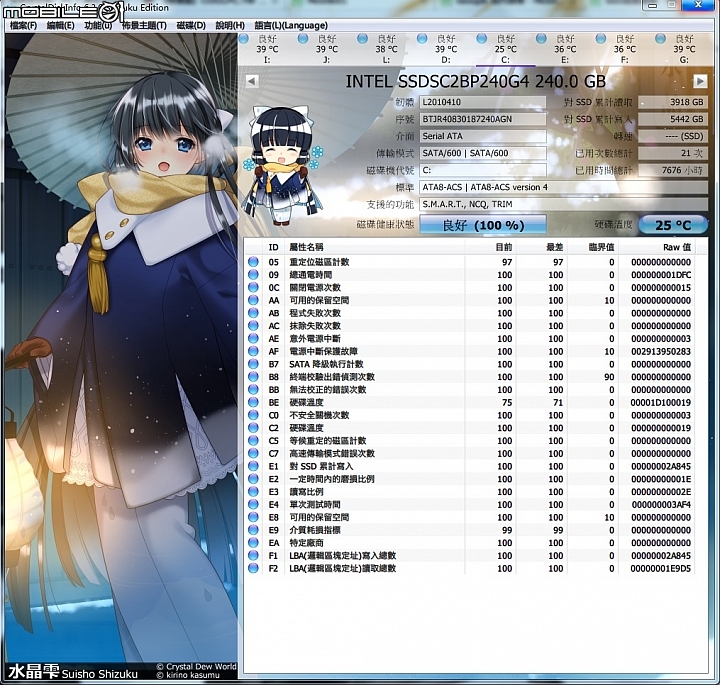Click raw value 0000001E9D5
720x685 pixels.
coord(661,568)
